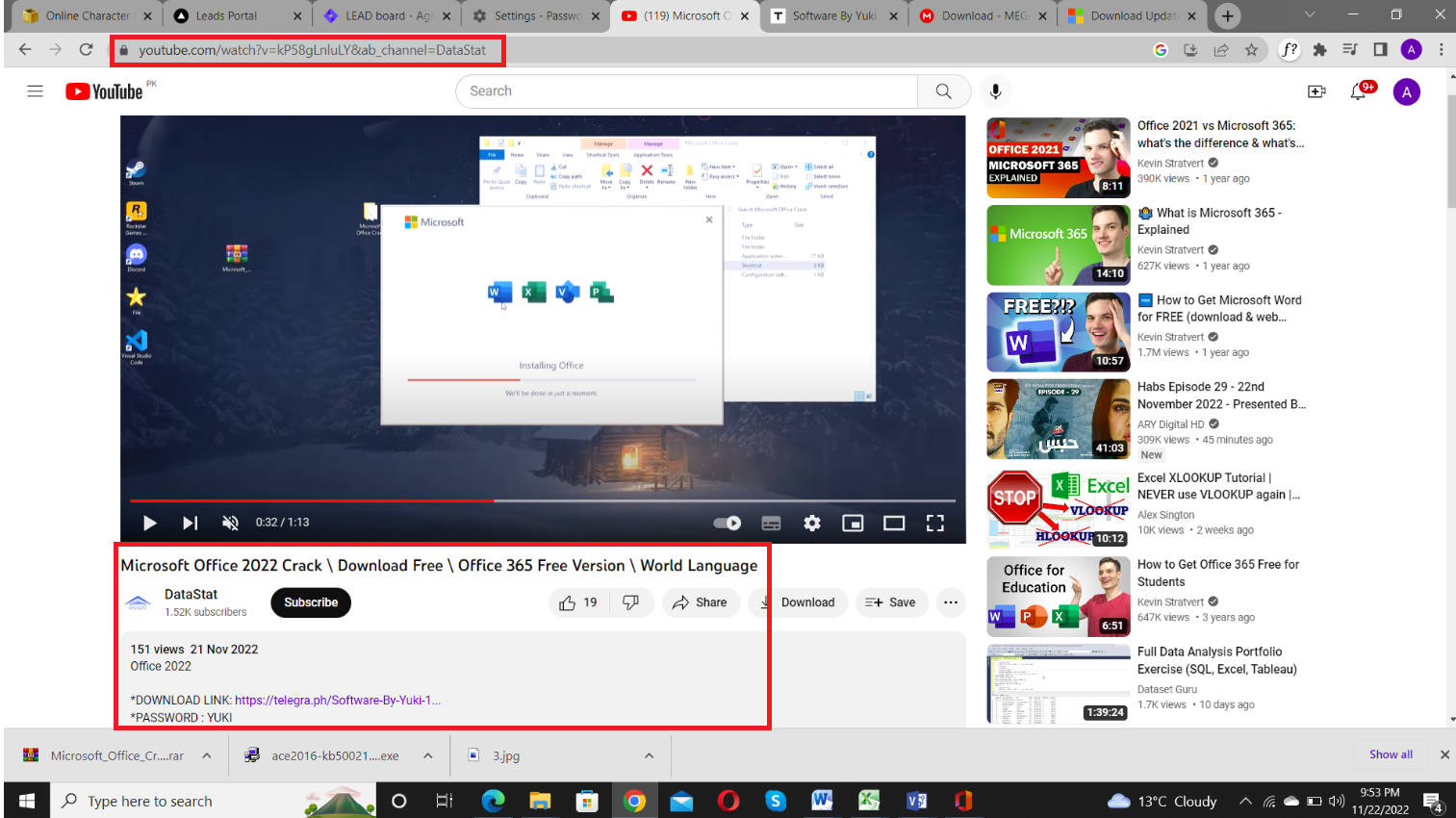Screen dimensions: 1456x818
Task: Start a voice search with the microphone
Action: [995, 90]
